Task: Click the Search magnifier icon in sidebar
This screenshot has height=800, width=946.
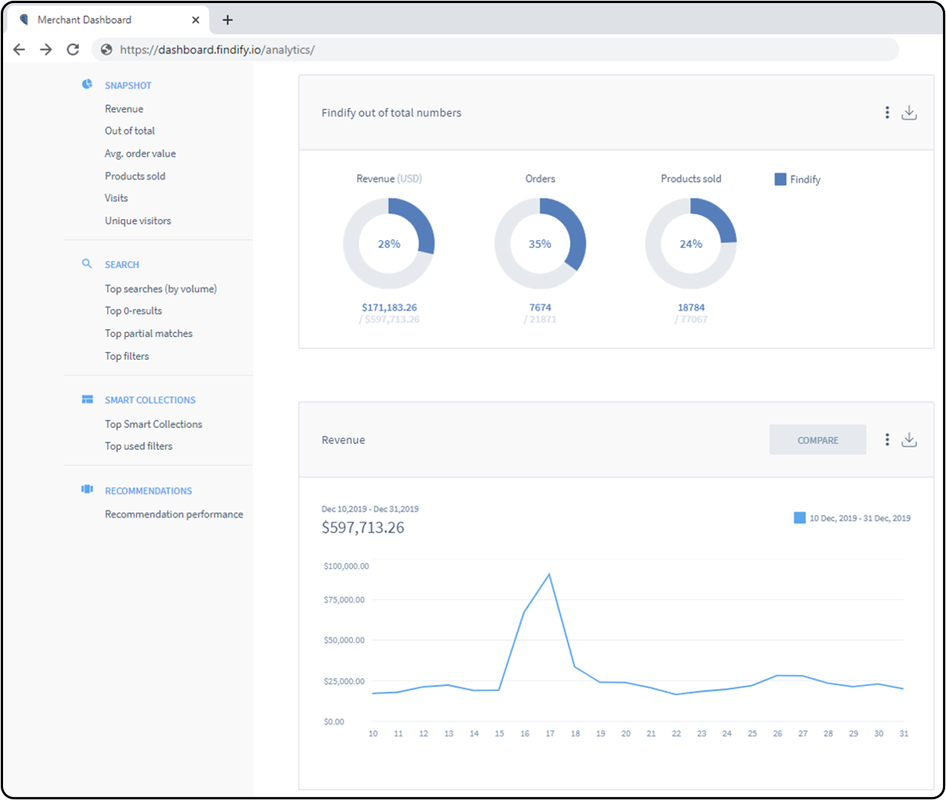Action: (x=87, y=264)
